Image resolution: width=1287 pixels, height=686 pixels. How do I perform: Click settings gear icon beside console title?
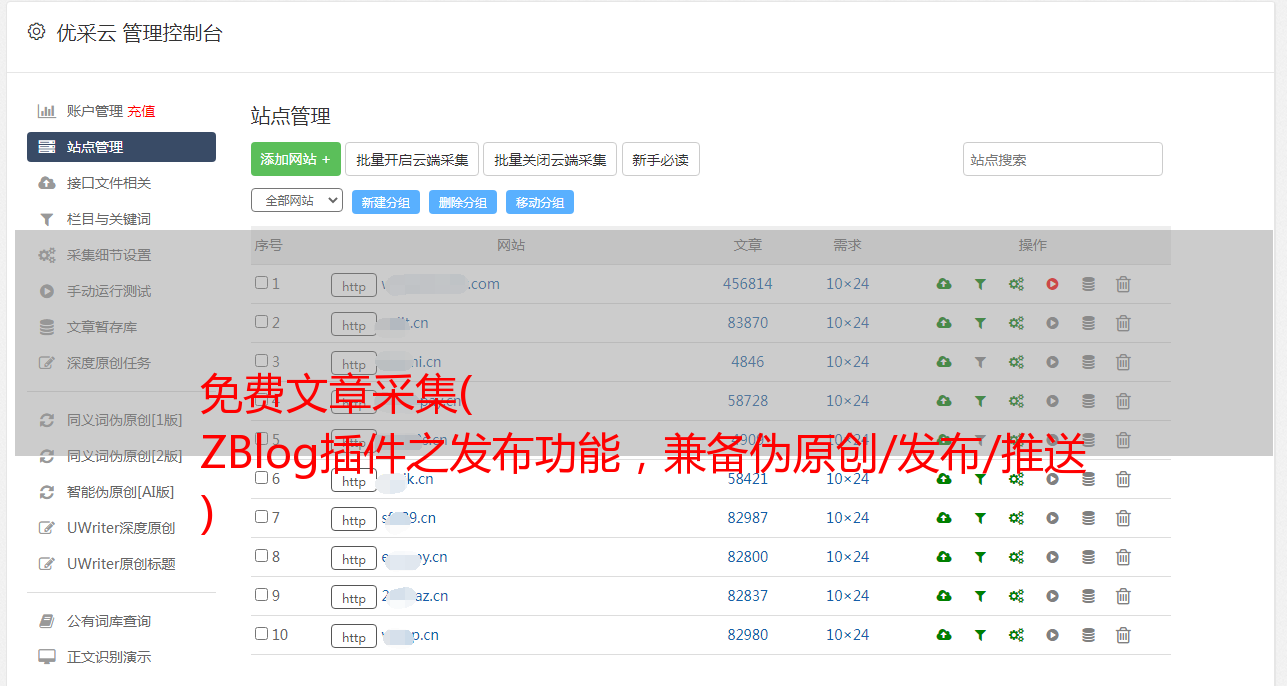pos(37,32)
